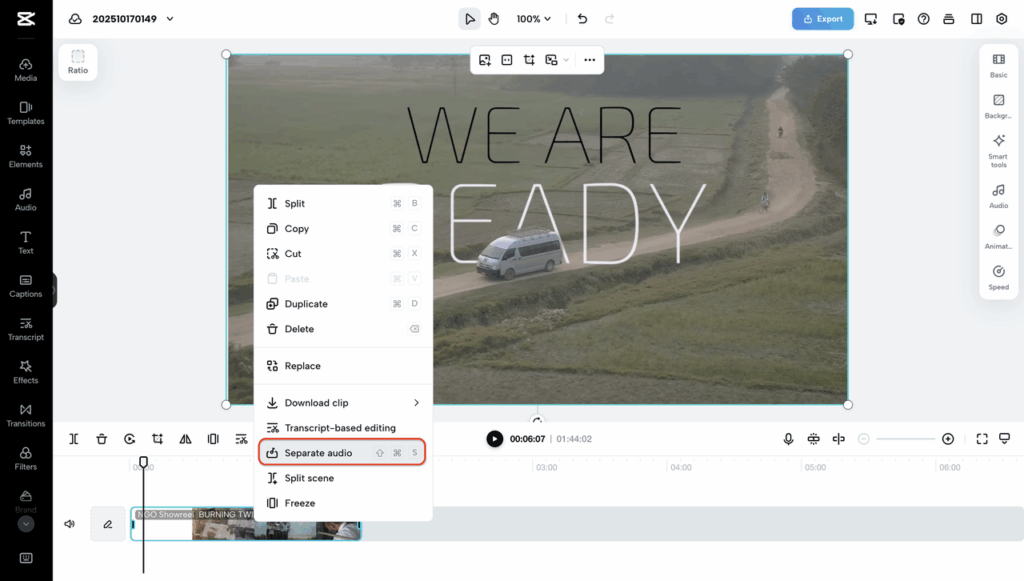1024x581 pixels.
Task: Select the hand pan tool
Action: (x=494, y=19)
